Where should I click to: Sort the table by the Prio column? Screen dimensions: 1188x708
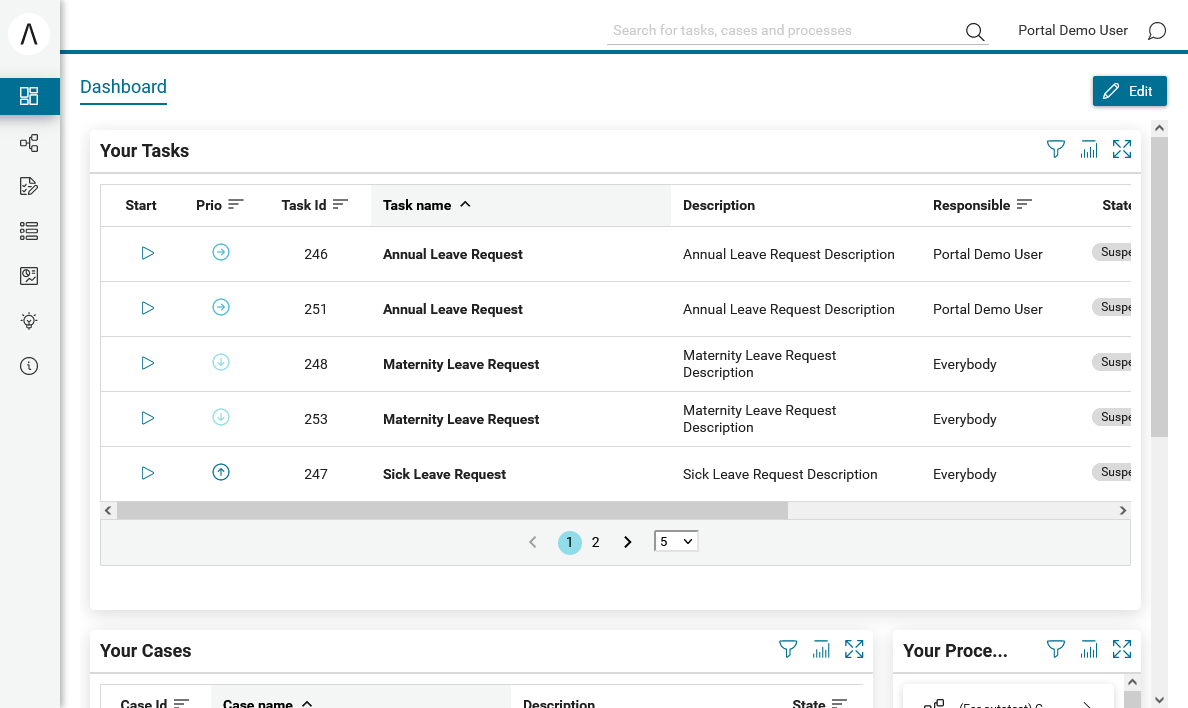(x=220, y=205)
